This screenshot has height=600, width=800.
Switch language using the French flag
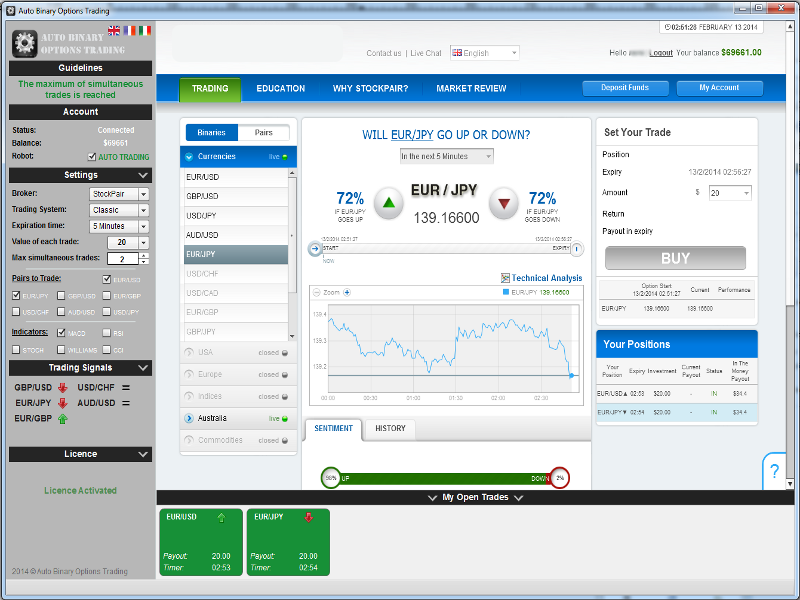tap(130, 31)
